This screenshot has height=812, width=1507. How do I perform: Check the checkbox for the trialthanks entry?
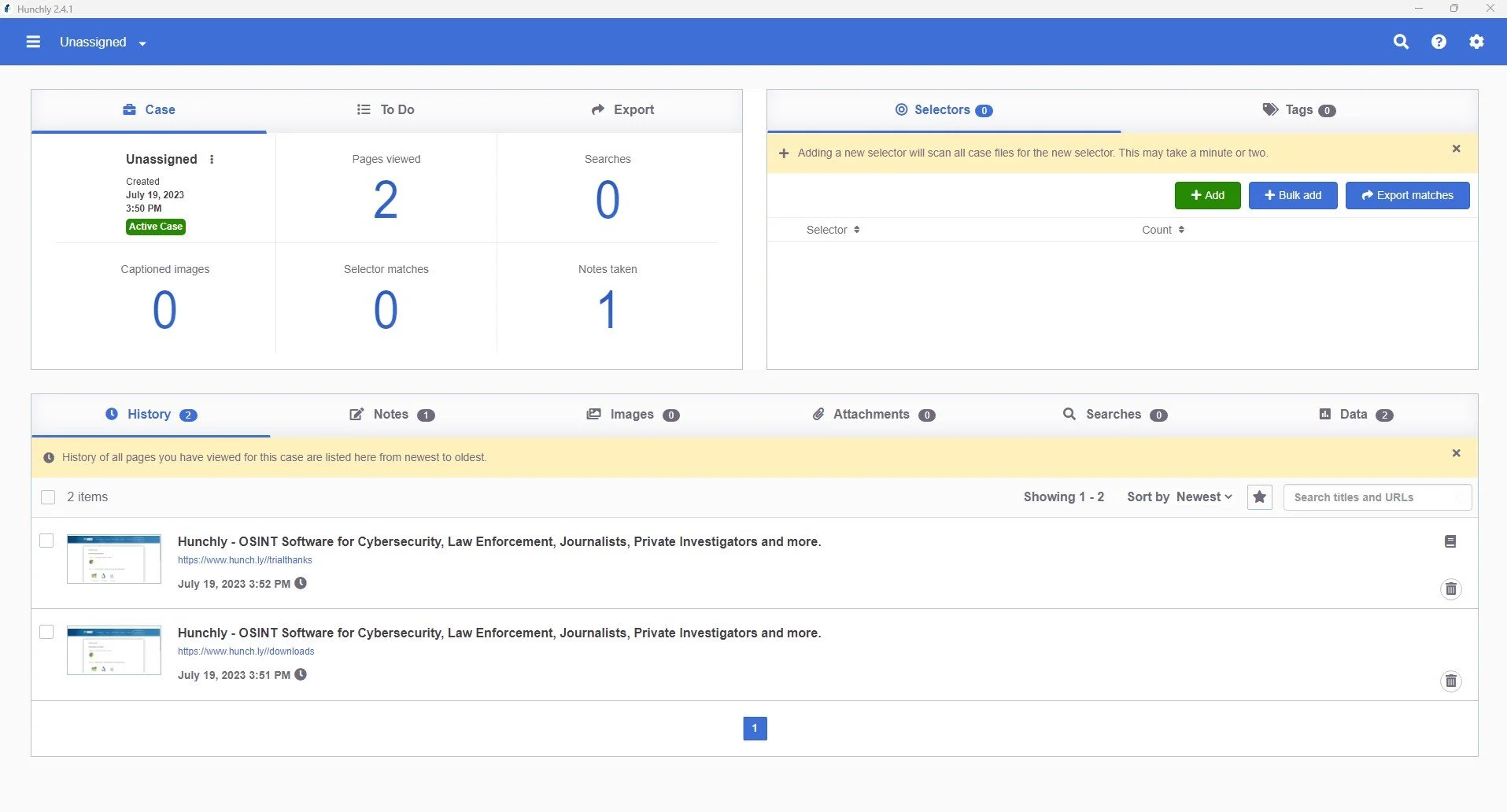click(x=47, y=541)
